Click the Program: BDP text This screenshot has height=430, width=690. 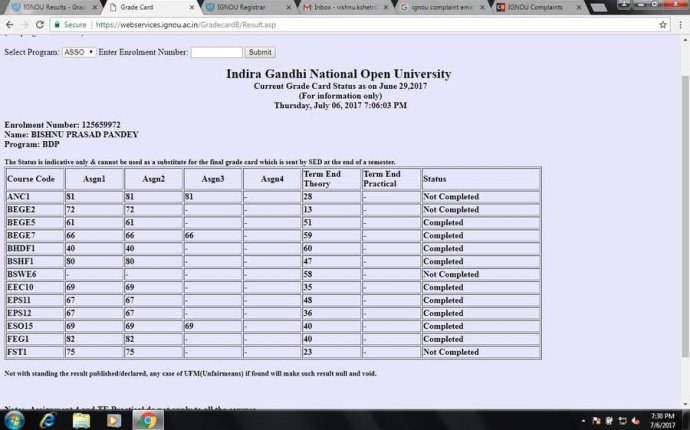tap(32, 144)
